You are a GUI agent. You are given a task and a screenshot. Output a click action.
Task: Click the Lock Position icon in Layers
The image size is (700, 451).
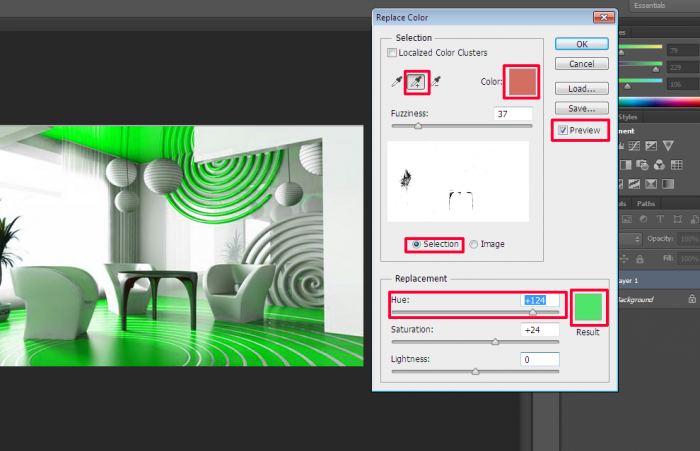[x=624, y=259]
